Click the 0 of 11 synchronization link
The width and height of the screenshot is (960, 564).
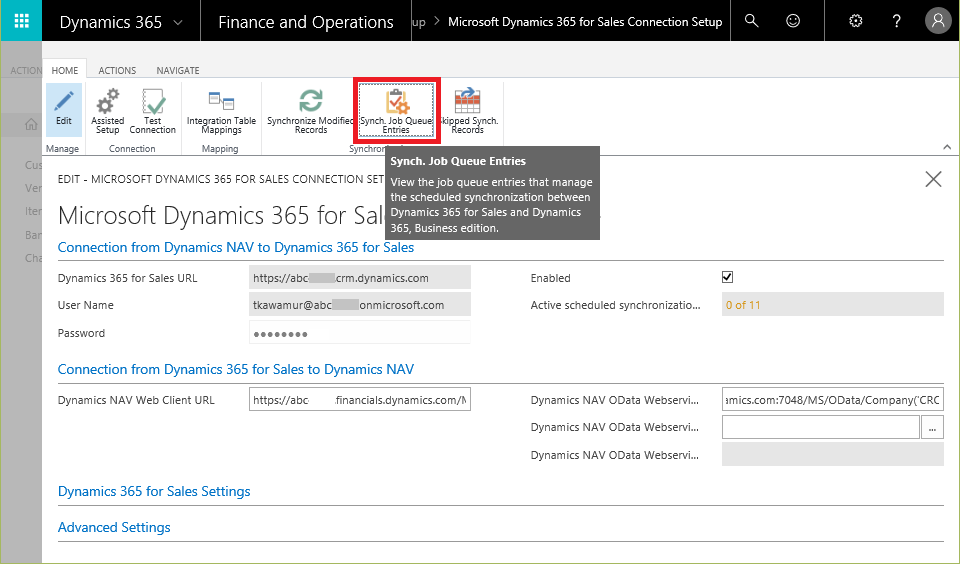tap(743, 305)
